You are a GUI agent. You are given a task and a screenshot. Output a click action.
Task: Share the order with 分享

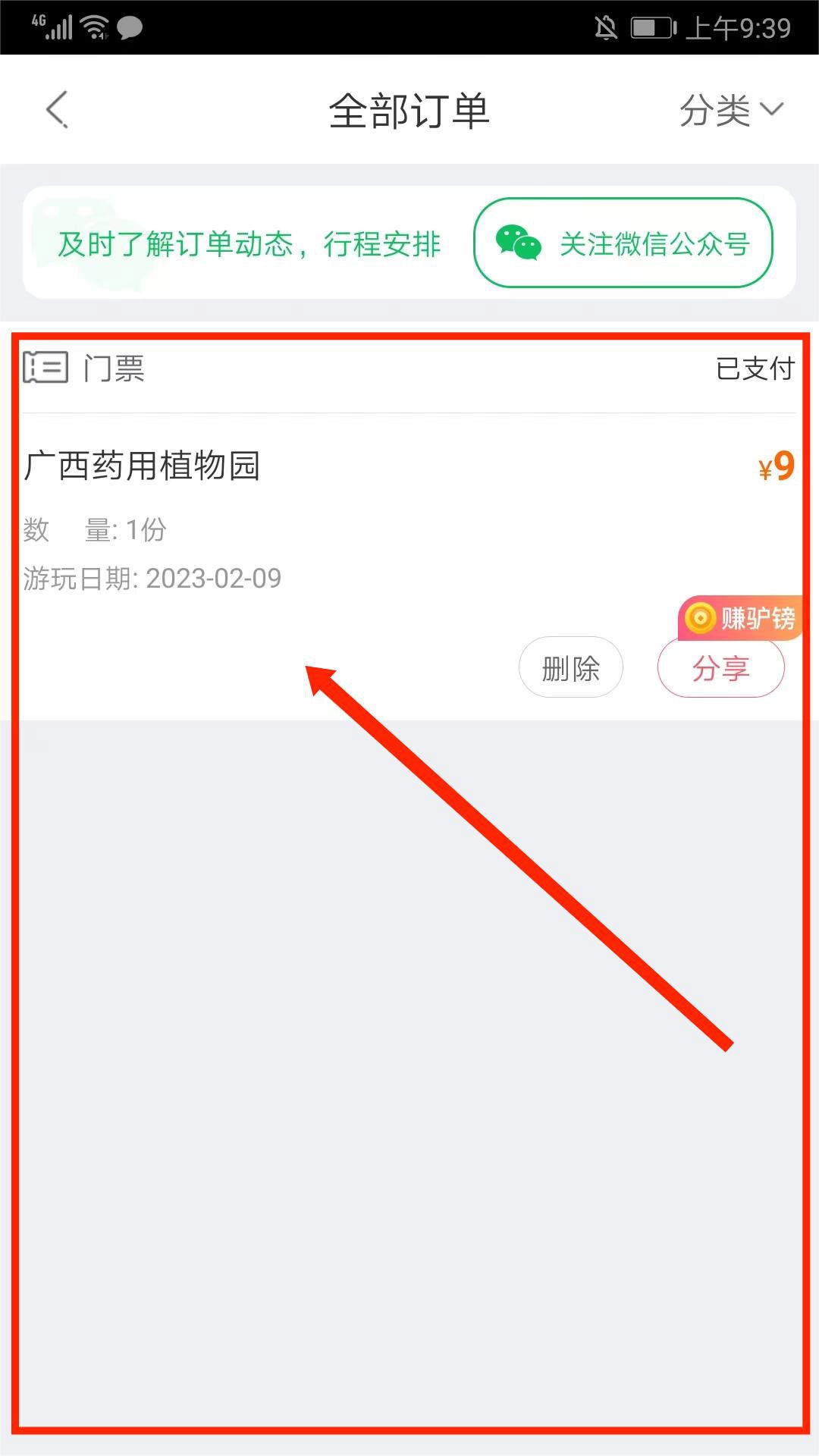pyautogui.click(x=720, y=667)
